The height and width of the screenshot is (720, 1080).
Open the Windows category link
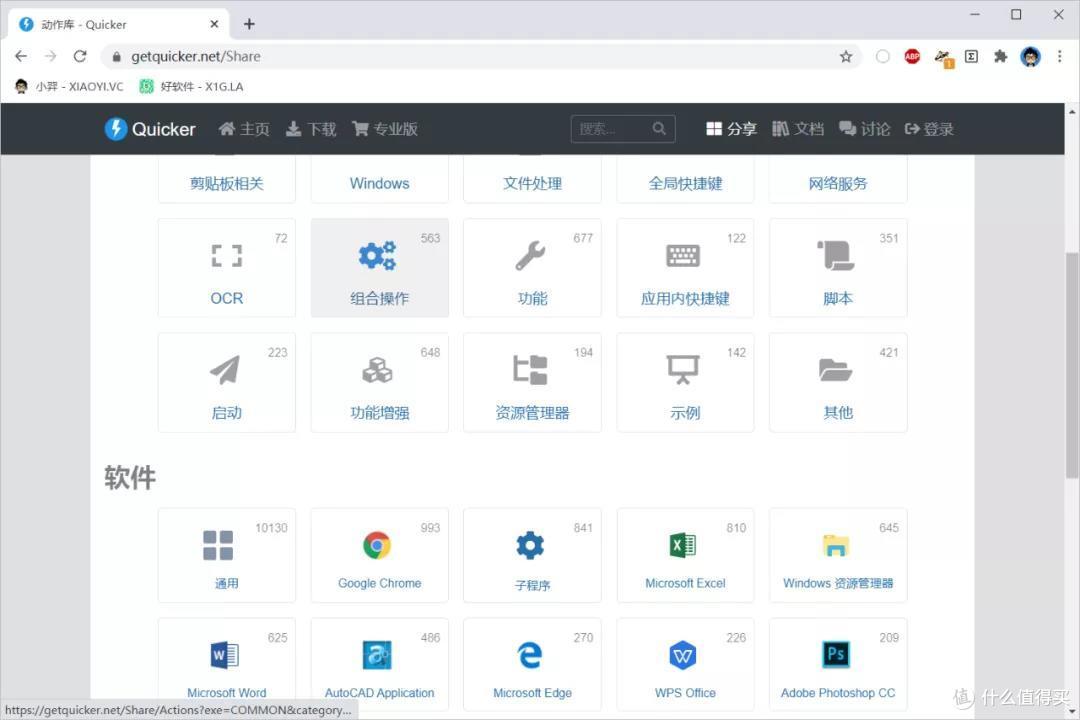click(x=380, y=183)
